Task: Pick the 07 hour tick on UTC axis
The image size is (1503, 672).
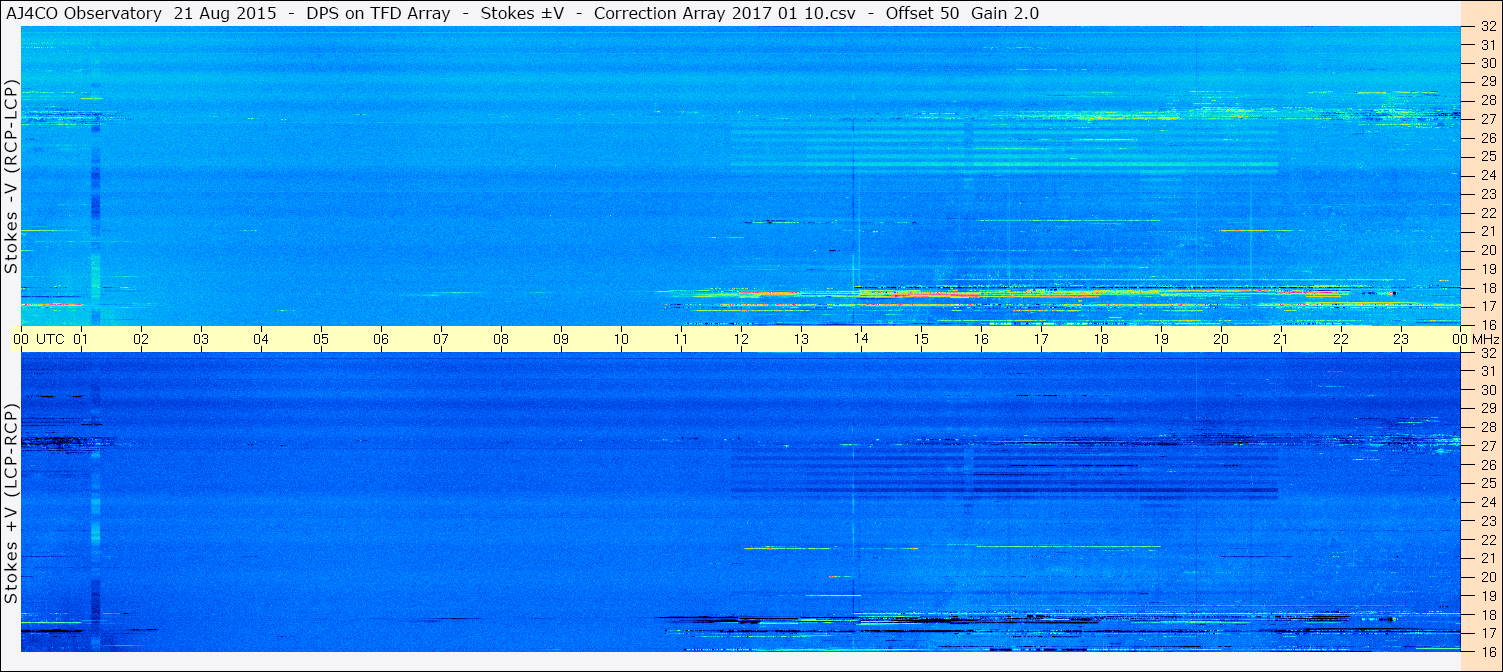Action: [441, 339]
